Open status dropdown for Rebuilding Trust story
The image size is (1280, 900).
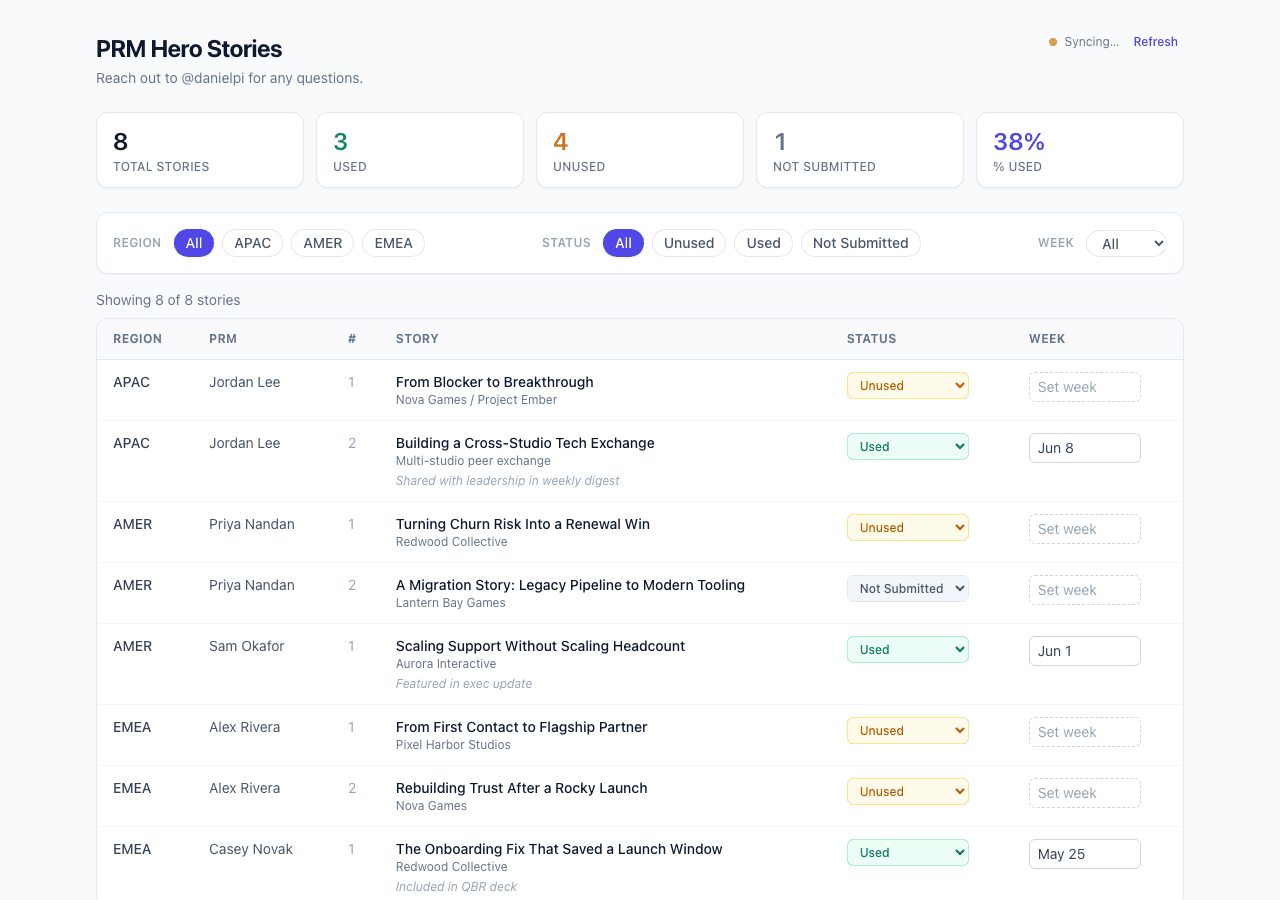click(908, 792)
